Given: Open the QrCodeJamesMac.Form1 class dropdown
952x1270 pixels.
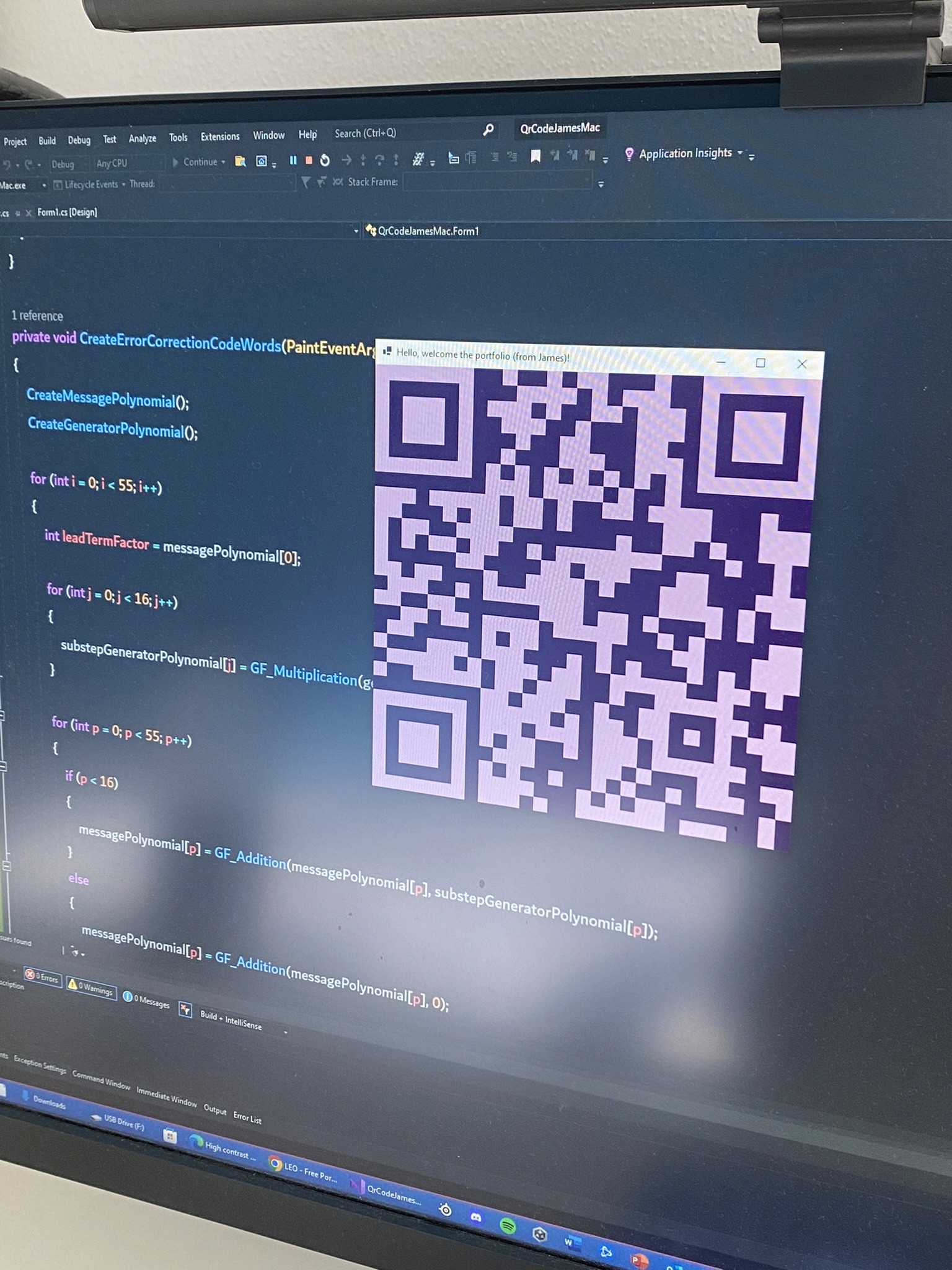Looking at the screenshot, I should (657, 231).
